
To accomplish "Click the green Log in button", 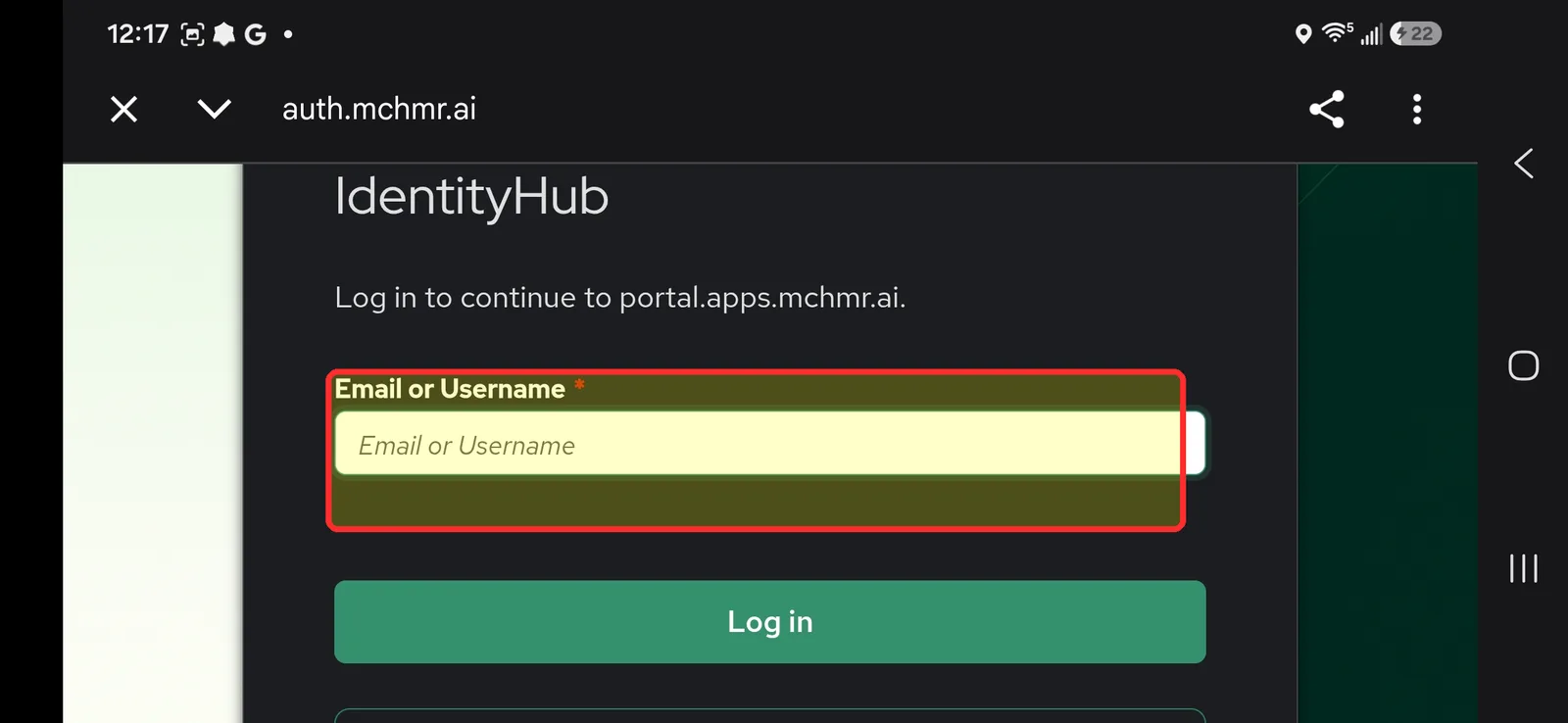I will pyautogui.click(x=770, y=622).
